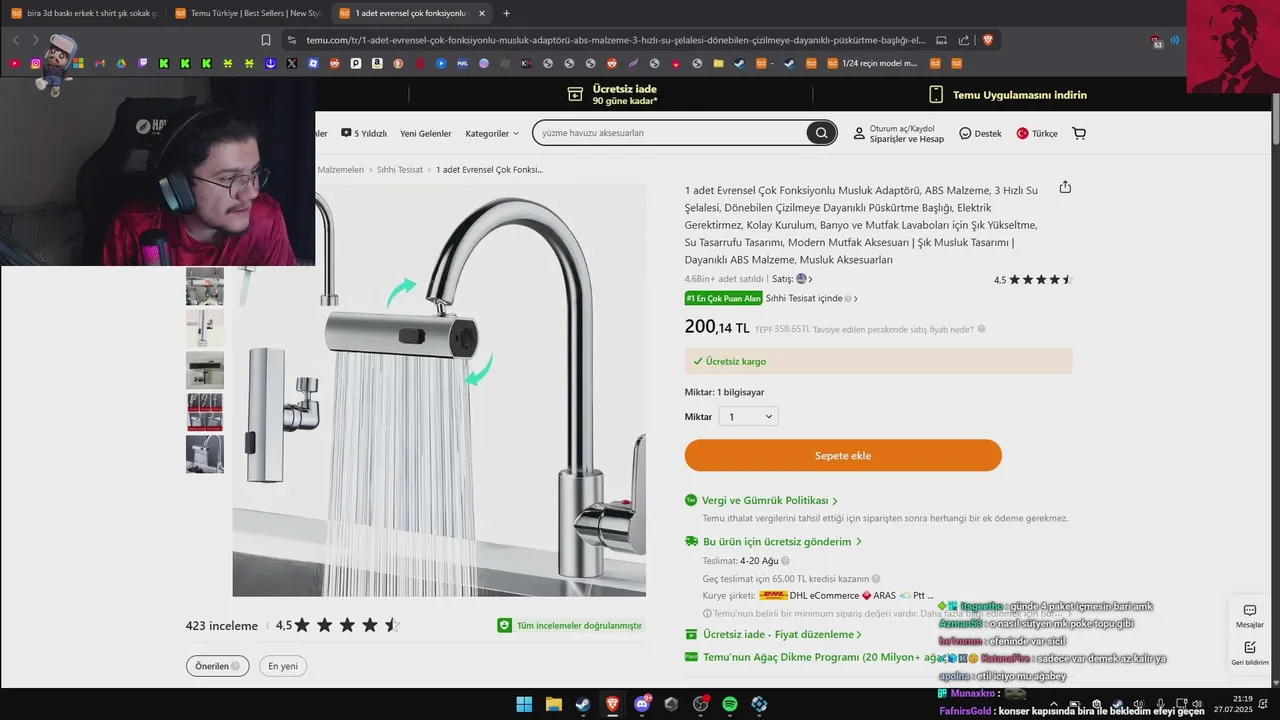
Task: Click the browser address bar URL
Action: coord(615,40)
